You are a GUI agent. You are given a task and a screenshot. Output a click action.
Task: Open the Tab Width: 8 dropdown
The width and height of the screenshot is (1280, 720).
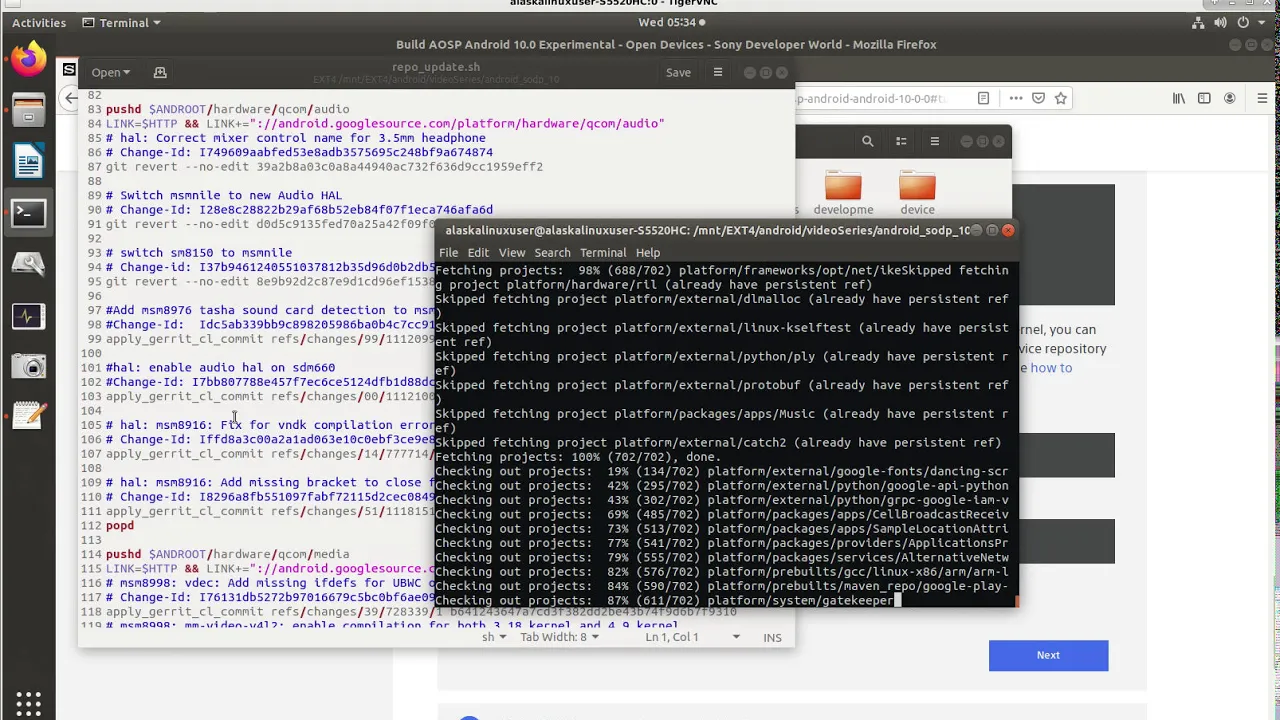point(559,637)
